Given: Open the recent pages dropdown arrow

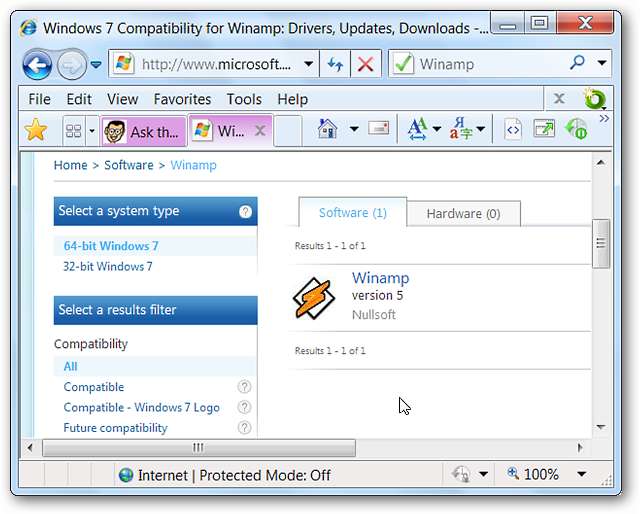Looking at the screenshot, I should (96, 64).
